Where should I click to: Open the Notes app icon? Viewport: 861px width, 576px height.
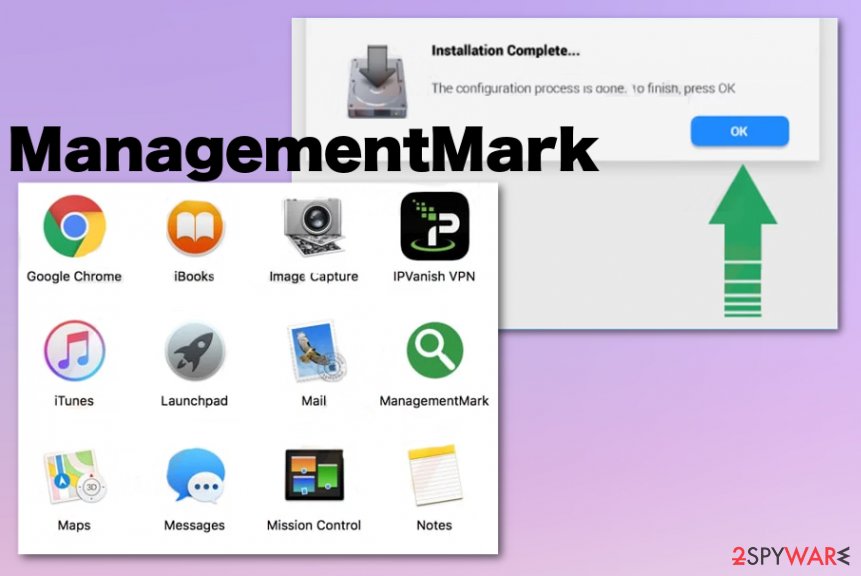434,475
